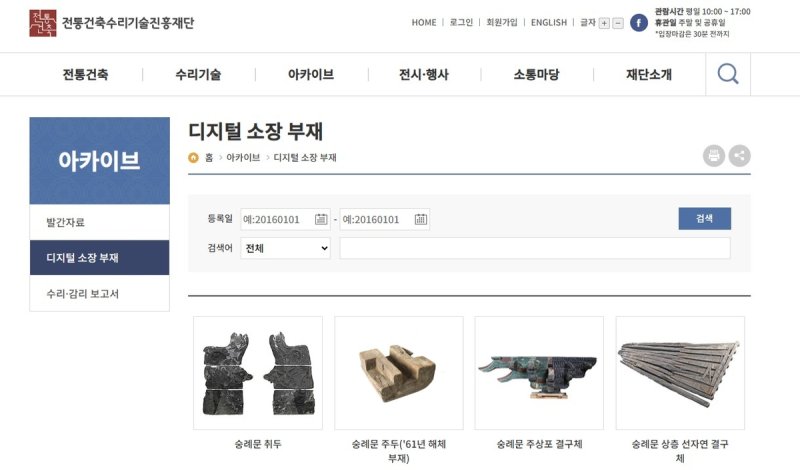
Task: Go to HOME link in top bar
Action: [424, 22]
